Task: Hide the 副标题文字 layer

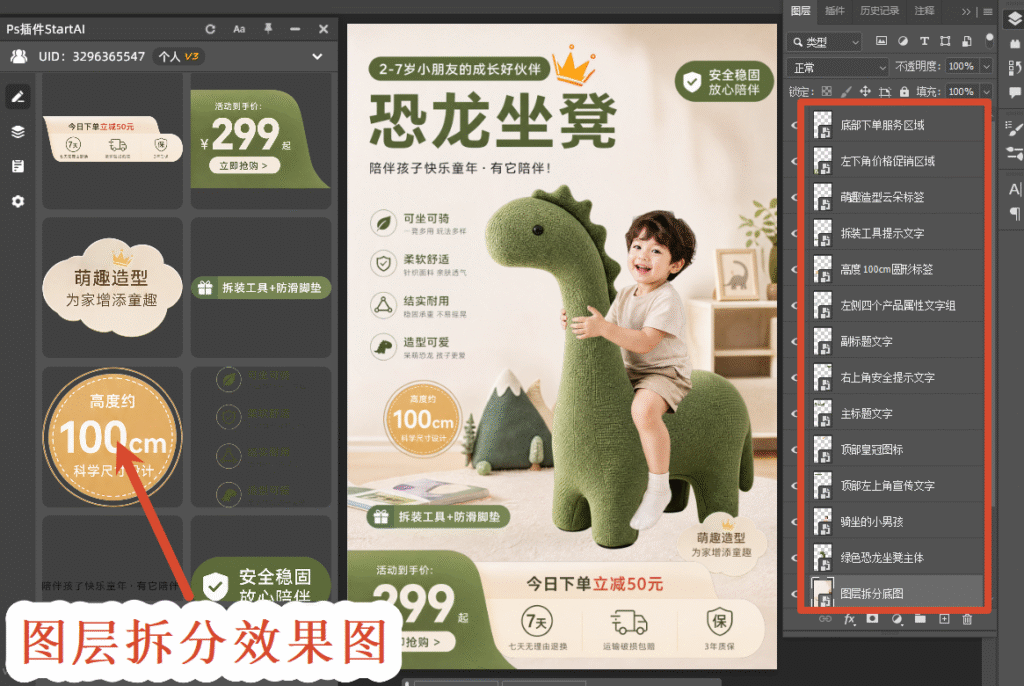Action: pyautogui.click(x=794, y=341)
